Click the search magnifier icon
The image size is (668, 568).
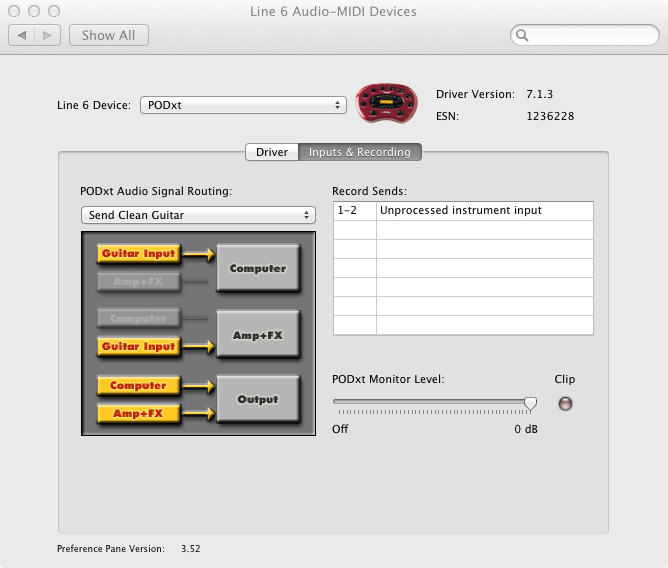pos(522,35)
